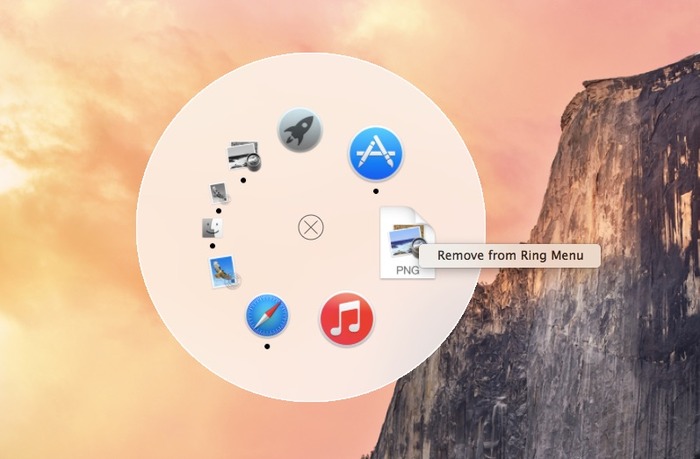Open the PNG file icon

[x=407, y=242]
